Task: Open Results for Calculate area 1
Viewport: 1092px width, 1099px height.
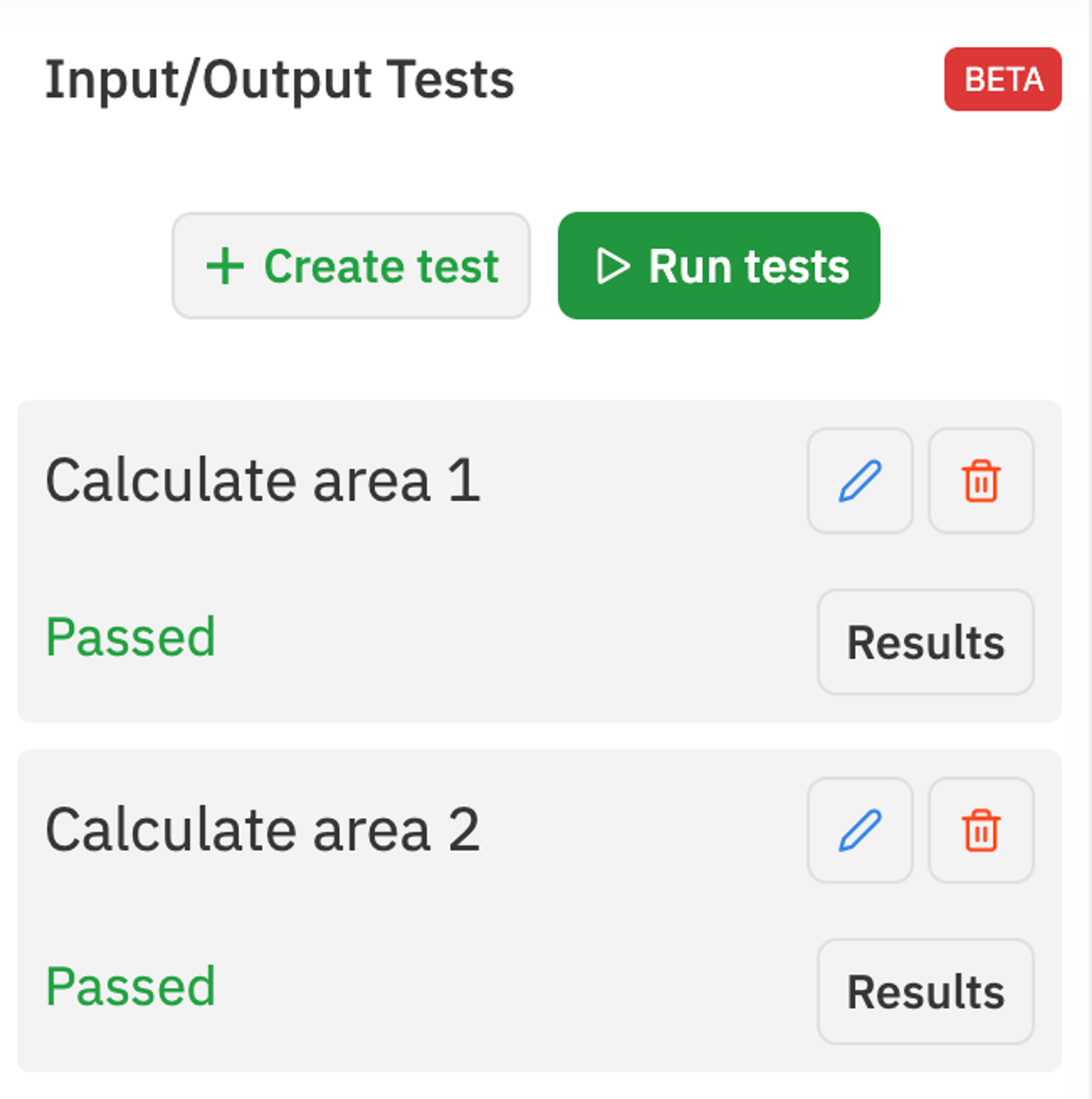Action: [925, 642]
